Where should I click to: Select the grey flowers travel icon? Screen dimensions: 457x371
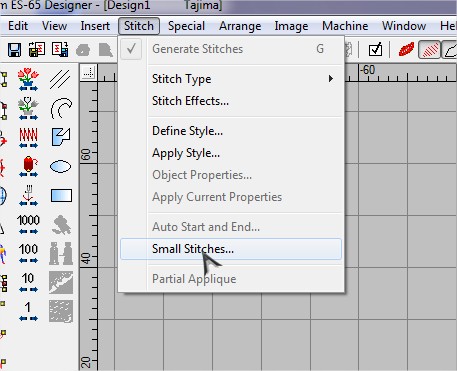[28, 108]
